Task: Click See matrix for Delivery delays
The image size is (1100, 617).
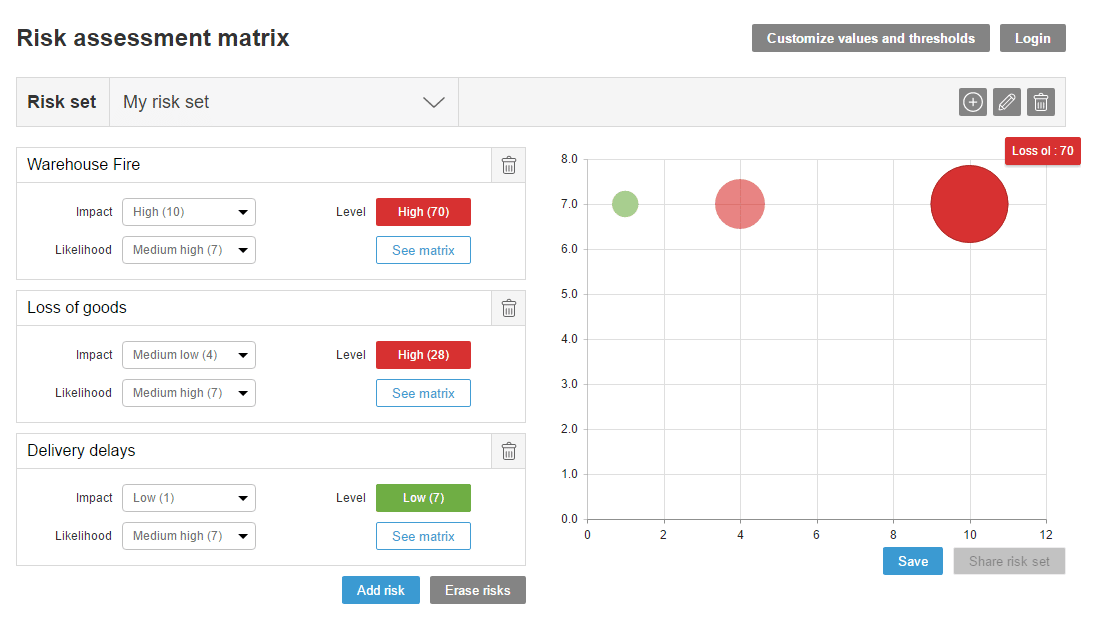Action: [423, 535]
